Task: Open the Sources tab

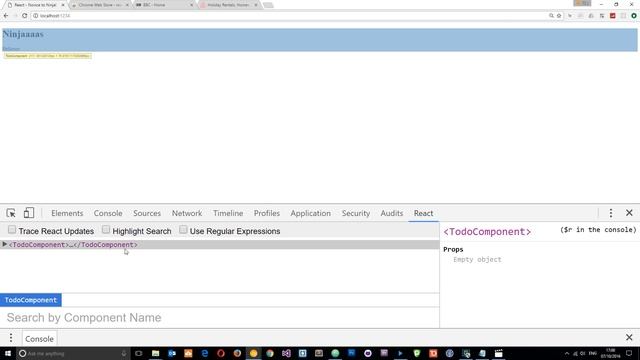Action: 147,213
